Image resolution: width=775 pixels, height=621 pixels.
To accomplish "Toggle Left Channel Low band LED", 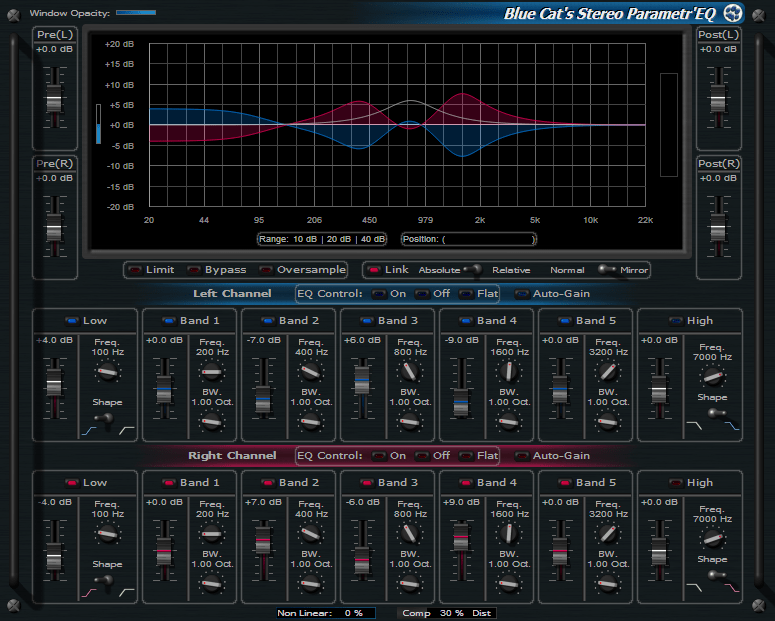I will pyautogui.click(x=72, y=321).
